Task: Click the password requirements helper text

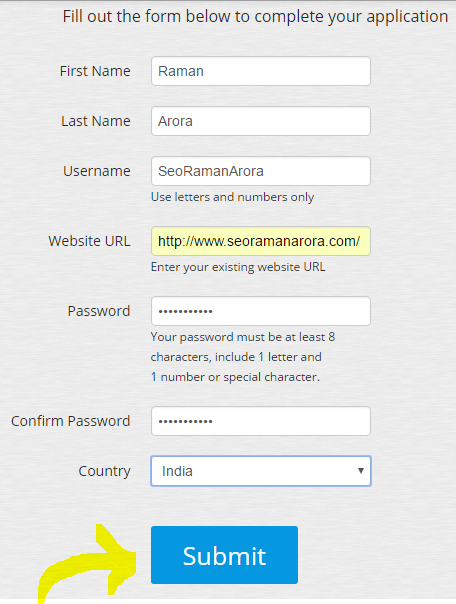Action: tap(243, 357)
